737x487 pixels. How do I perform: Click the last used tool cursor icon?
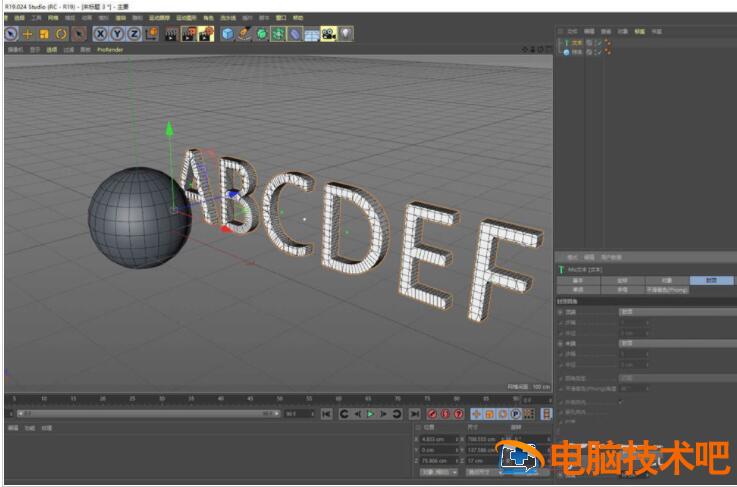pyautogui.click(x=79, y=34)
